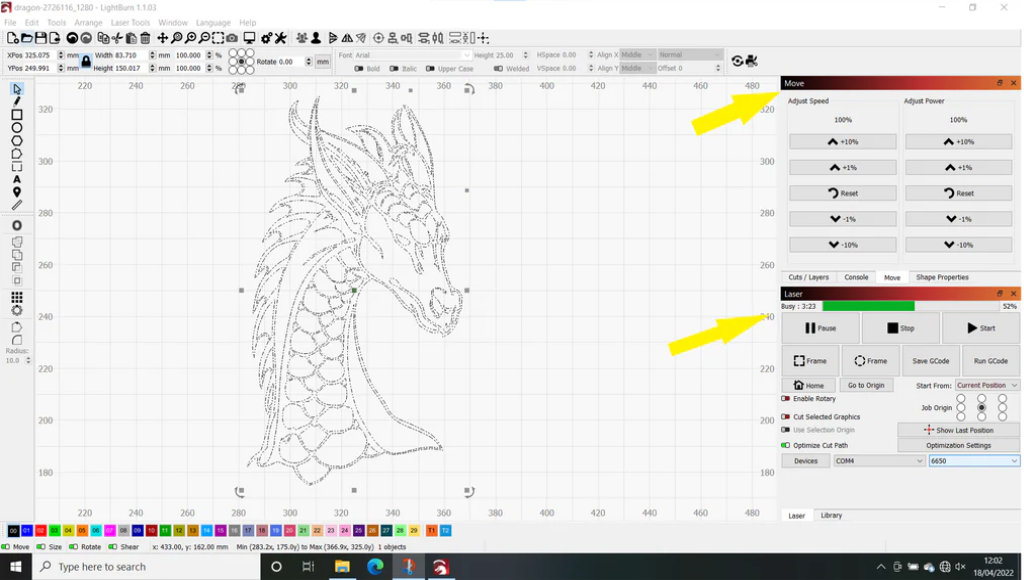The height and width of the screenshot is (580, 1024).
Task: Open device settings wrench and screwdriver icon
Action: pos(280,39)
